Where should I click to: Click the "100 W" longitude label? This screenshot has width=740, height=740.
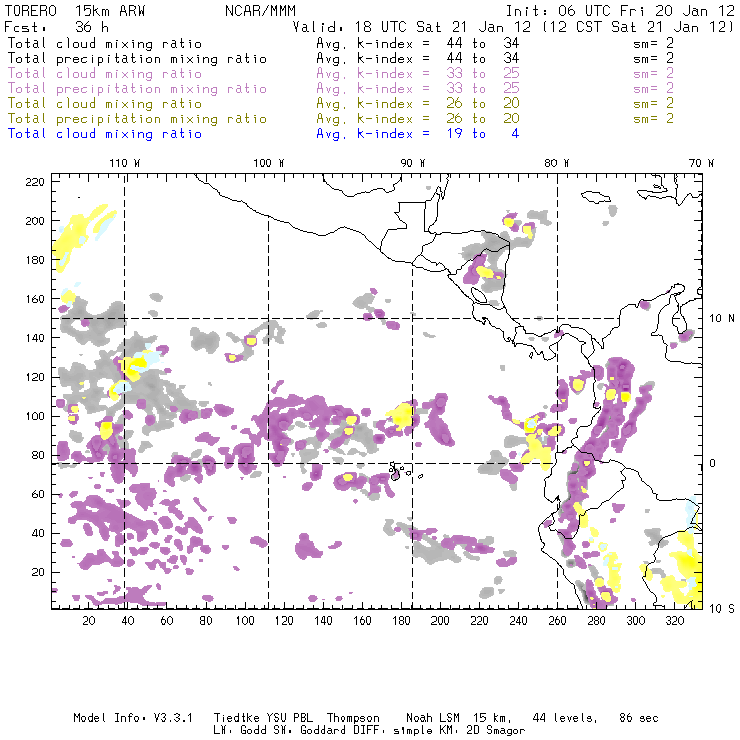click(269, 163)
